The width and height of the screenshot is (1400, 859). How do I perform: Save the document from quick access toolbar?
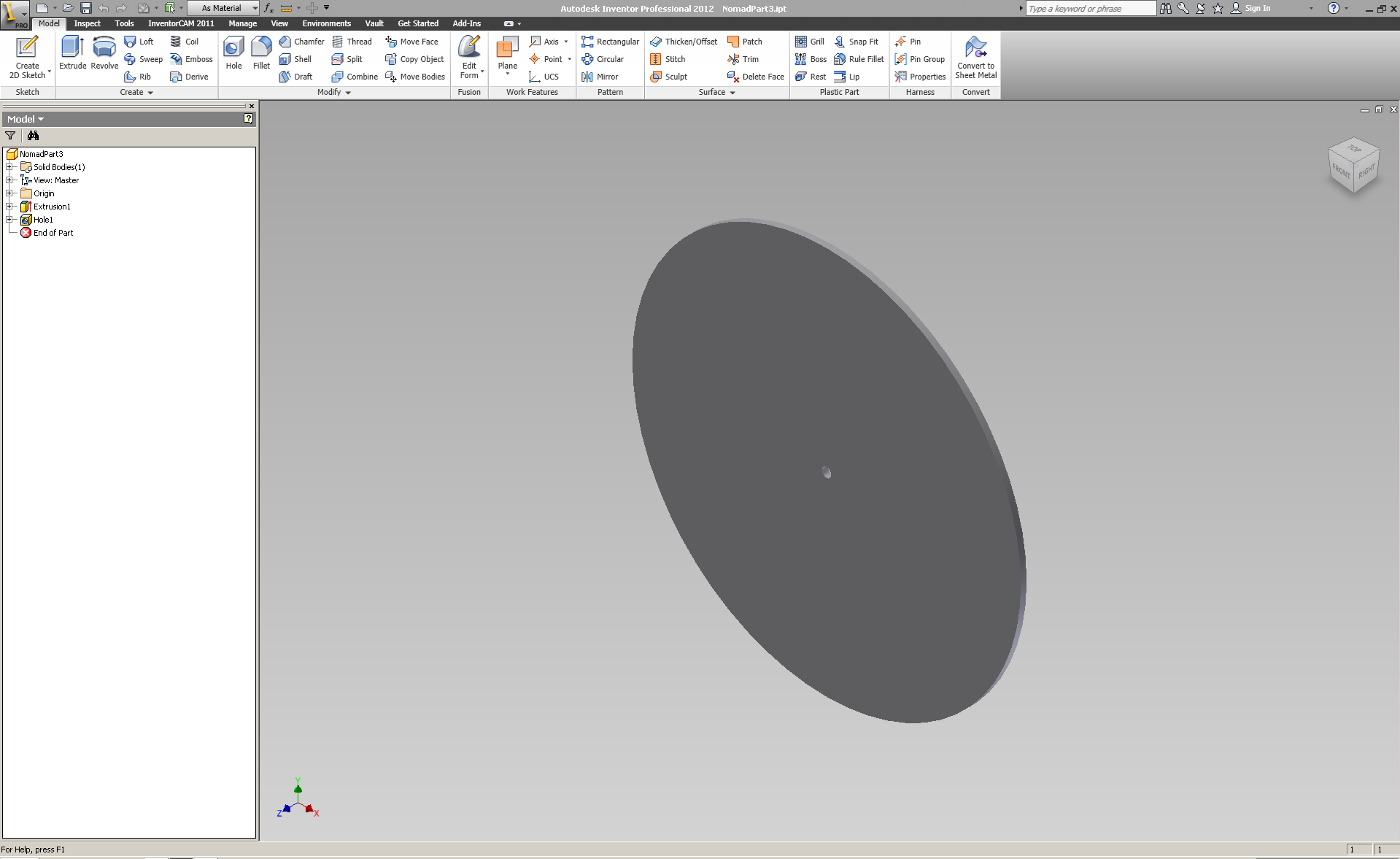(x=85, y=8)
